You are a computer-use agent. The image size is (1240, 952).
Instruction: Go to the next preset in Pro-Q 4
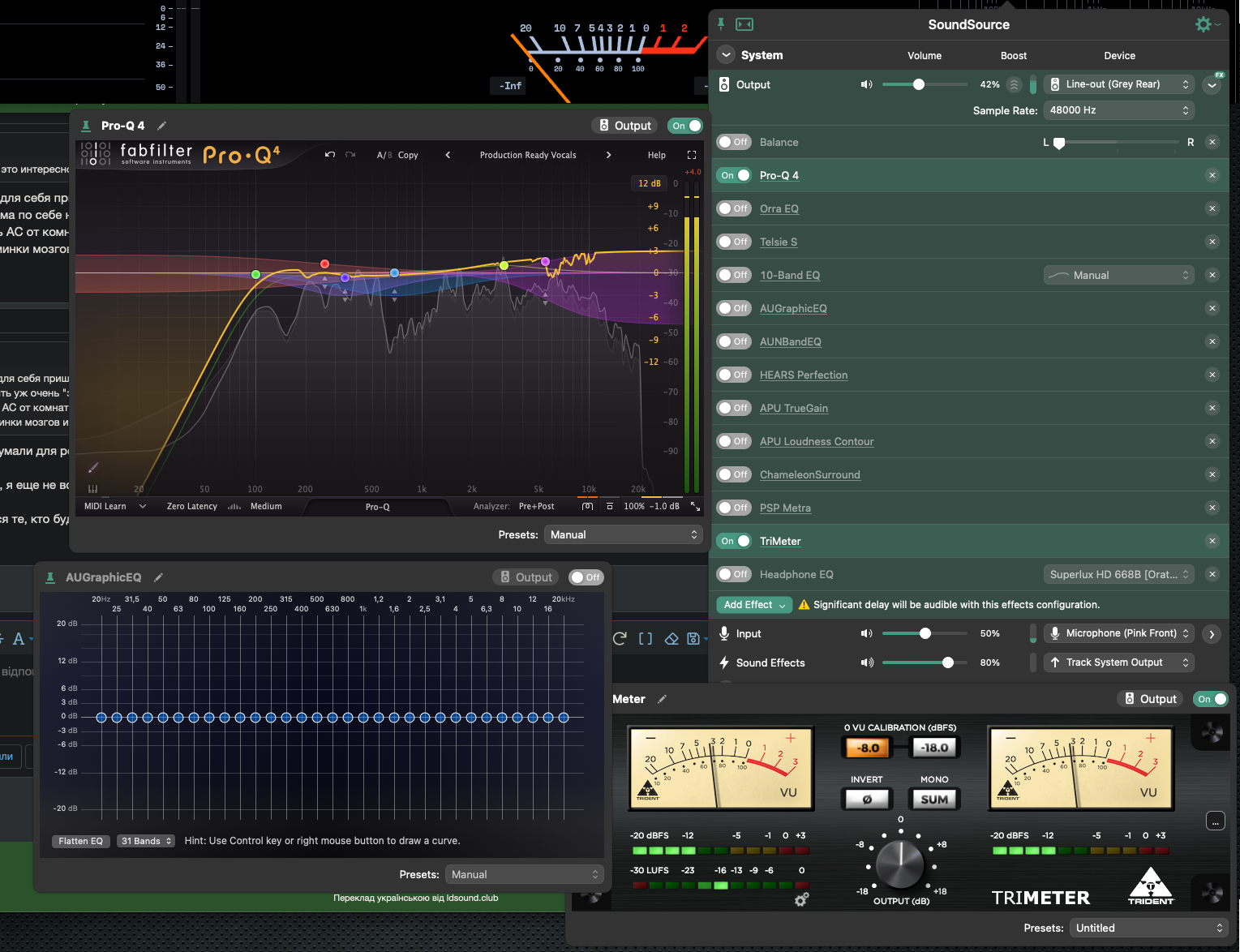click(608, 155)
